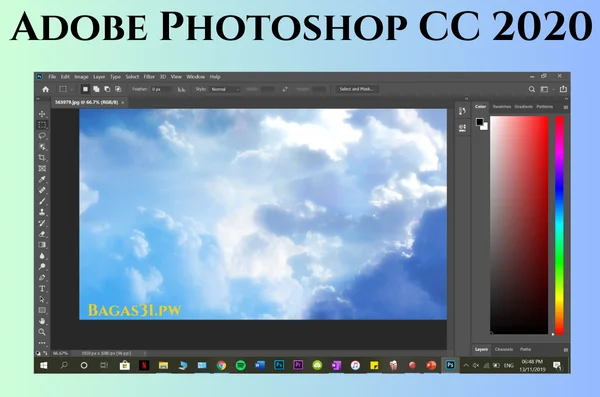This screenshot has height=397, width=600.
Task: Select the Path Selection tool
Action: click(42, 299)
